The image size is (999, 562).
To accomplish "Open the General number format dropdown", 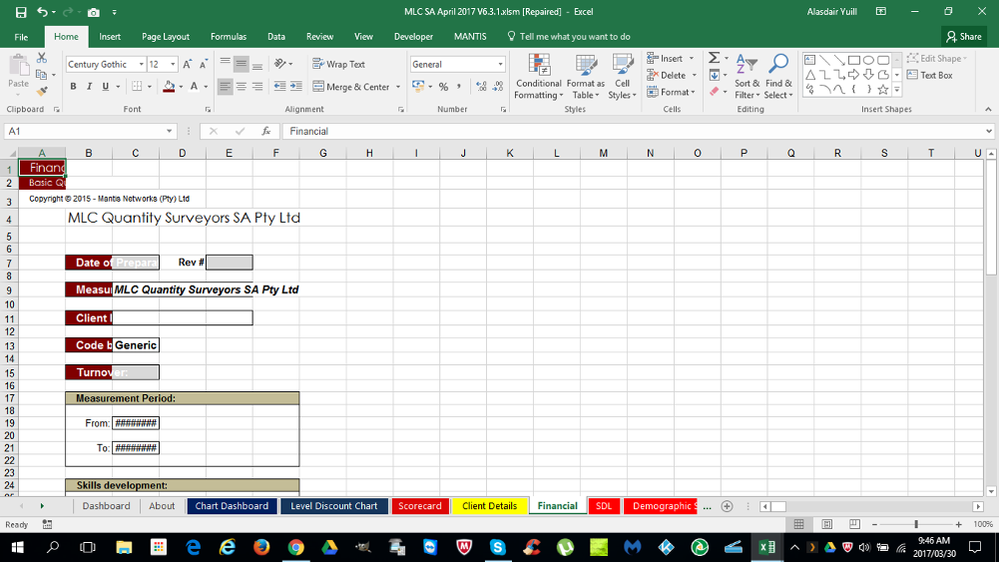I will pyautogui.click(x=500, y=64).
